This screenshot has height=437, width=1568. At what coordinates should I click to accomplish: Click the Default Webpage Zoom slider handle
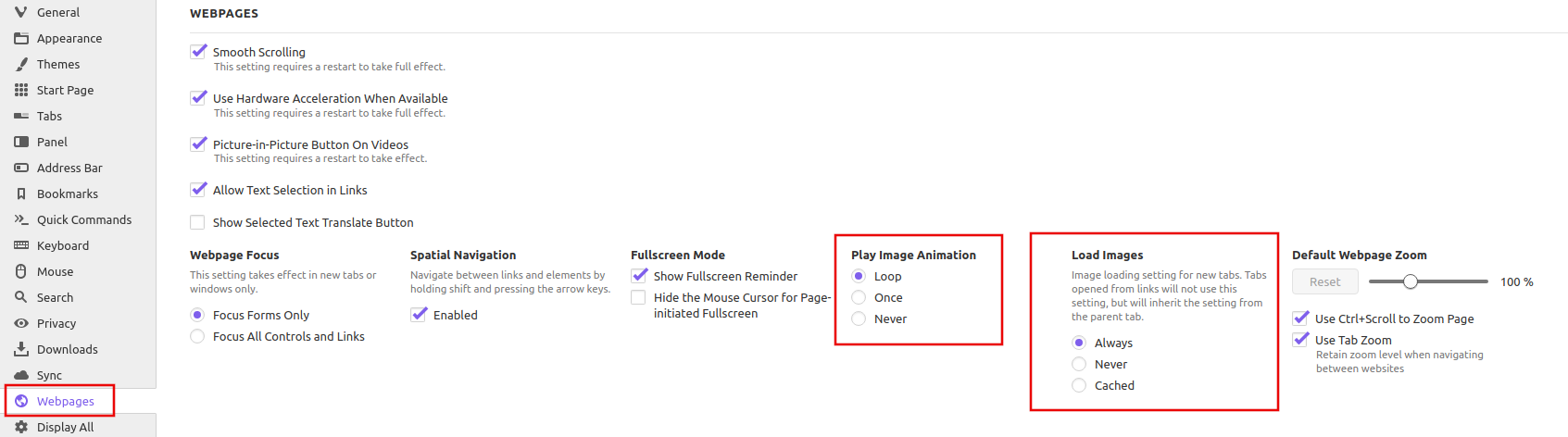click(1411, 281)
